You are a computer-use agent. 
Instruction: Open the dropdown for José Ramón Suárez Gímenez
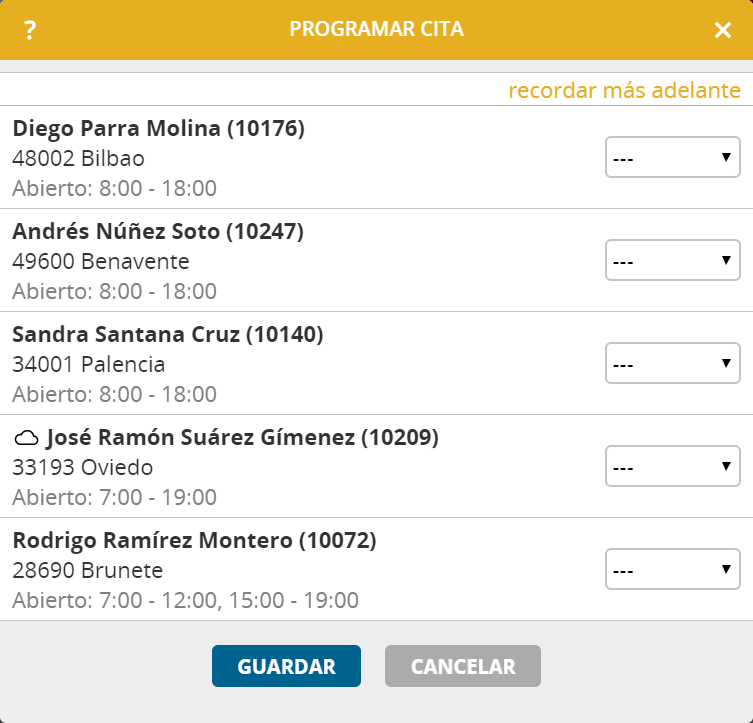click(672, 466)
